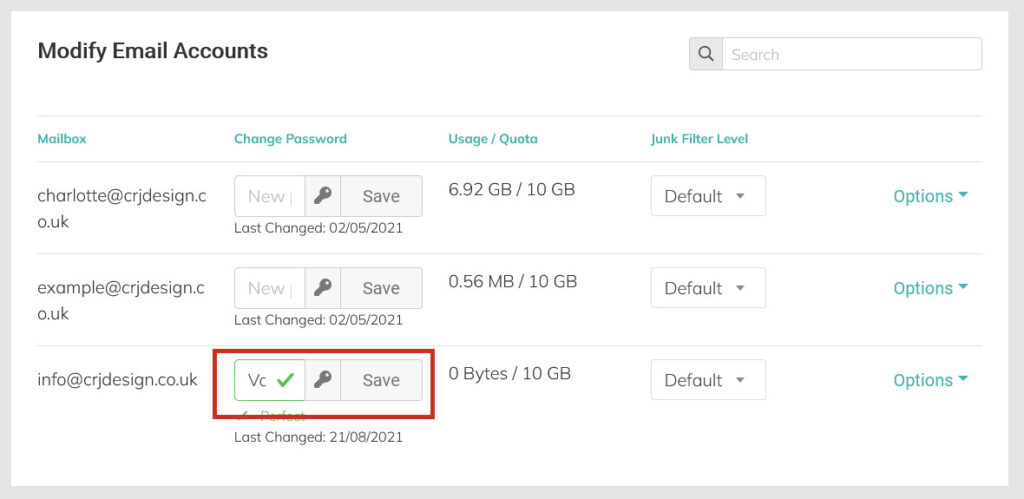The height and width of the screenshot is (499, 1024).
Task: Open Junk Filter dropdown for info mailbox
Action: coord(708,380)
